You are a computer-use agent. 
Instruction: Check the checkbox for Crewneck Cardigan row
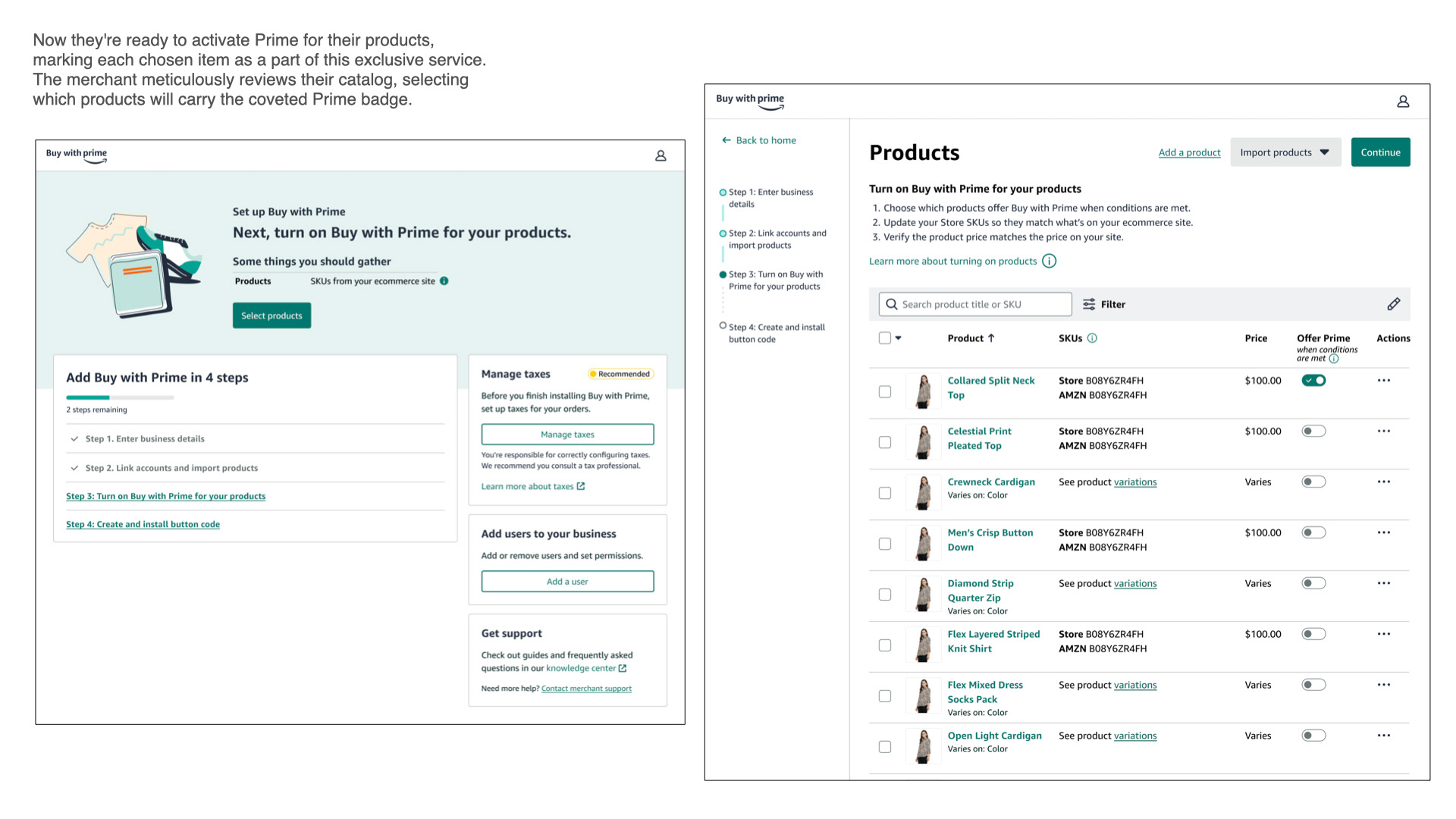click(884, 493)
